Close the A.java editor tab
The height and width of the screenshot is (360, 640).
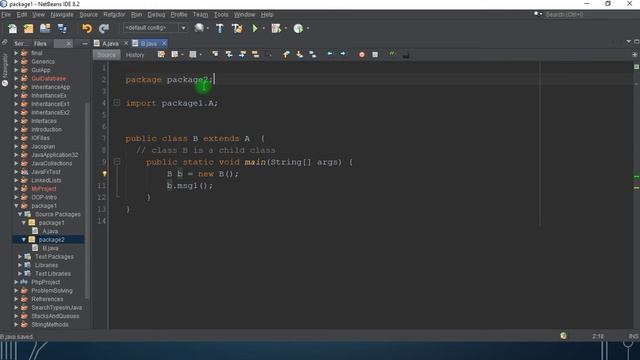(126, 43)
